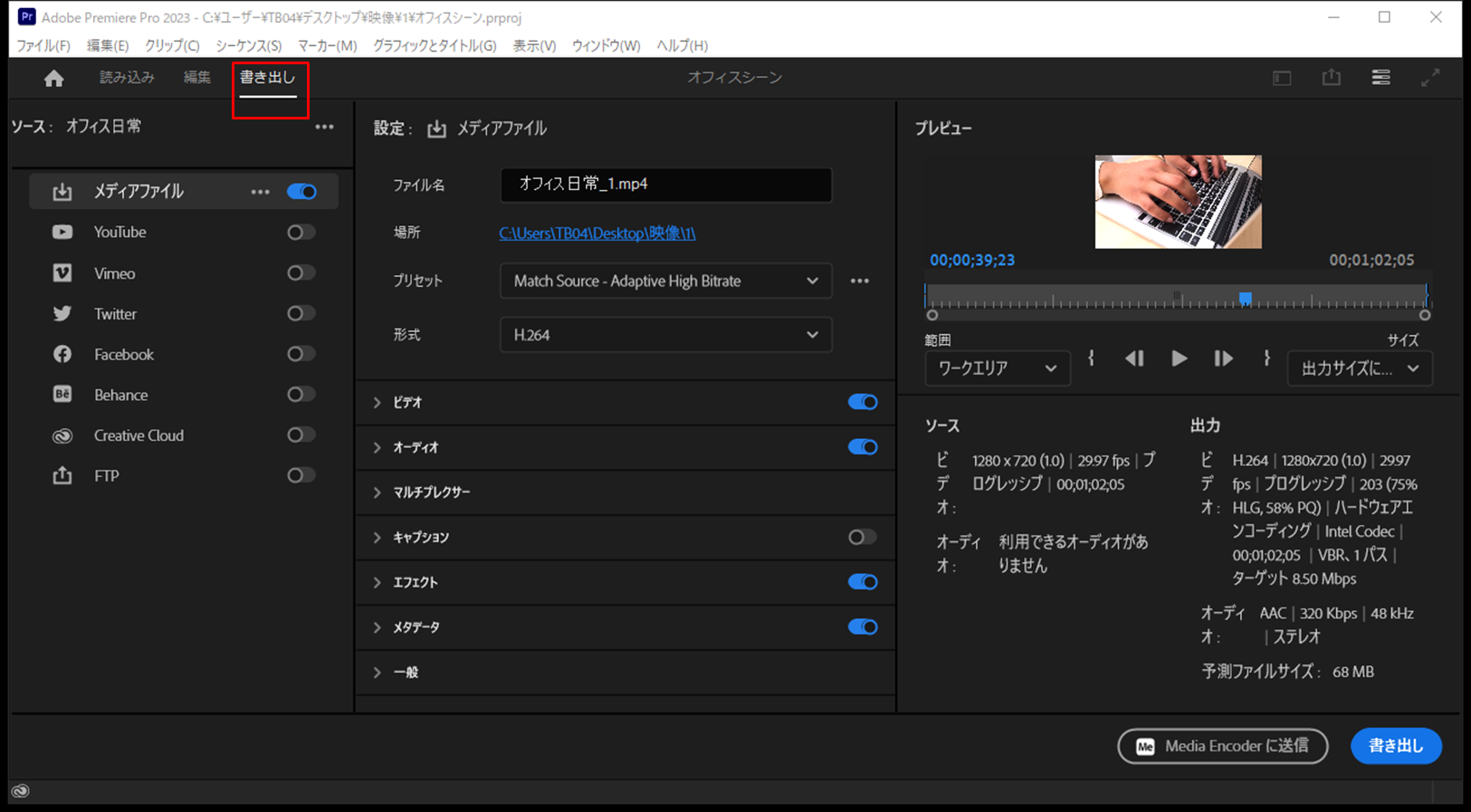Open the workspaces panel icon in header
The width and height of the screenshot is (1471, 812).
click(1282, 78)
